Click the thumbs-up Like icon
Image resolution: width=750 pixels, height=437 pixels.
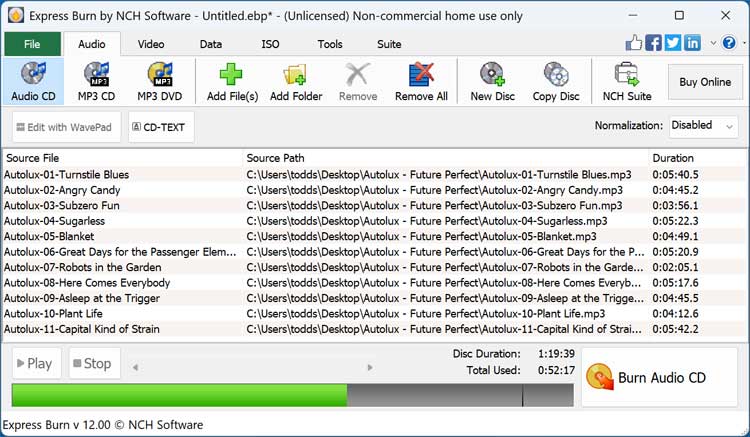point(634,43)
